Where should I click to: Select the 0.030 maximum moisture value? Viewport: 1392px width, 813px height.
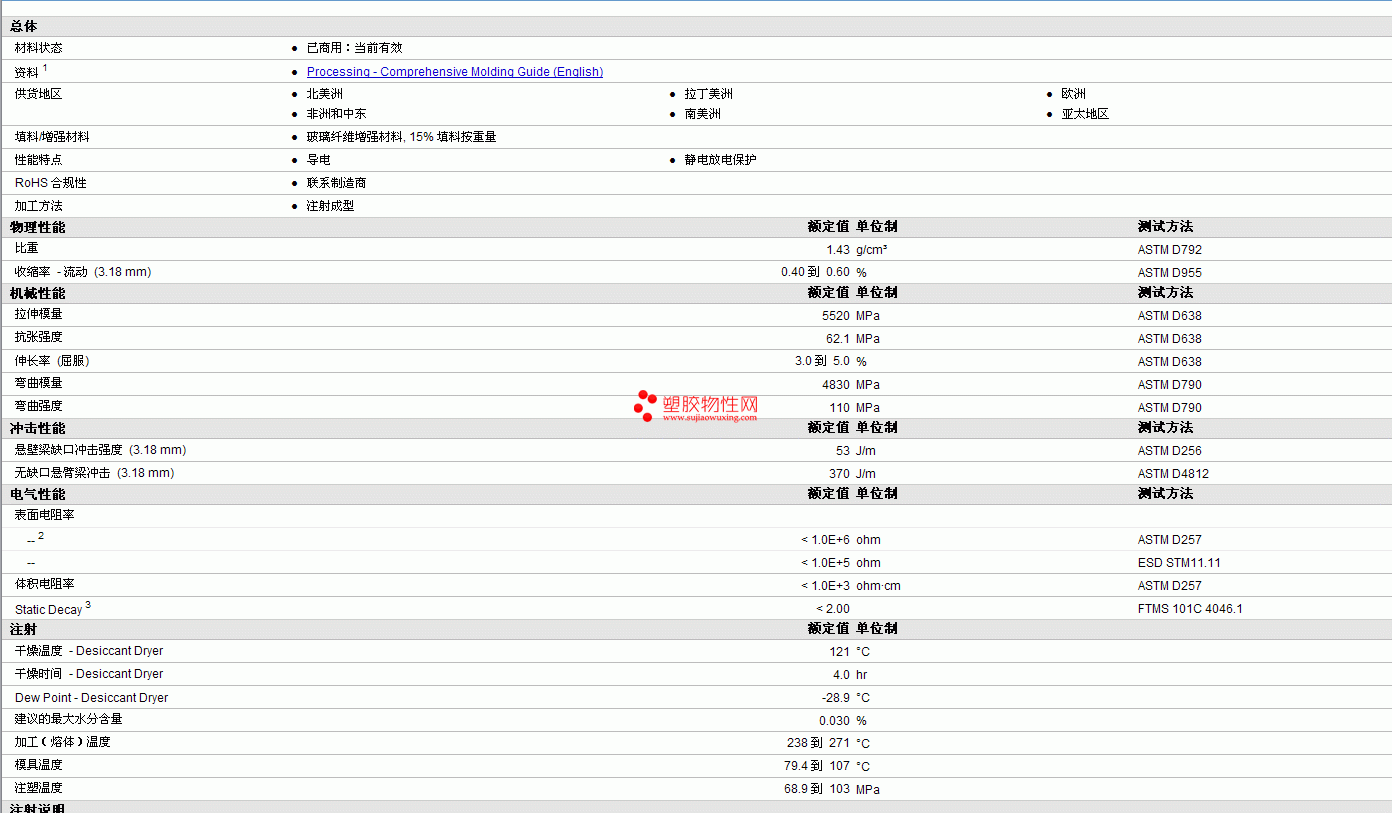tap(834, 721)
